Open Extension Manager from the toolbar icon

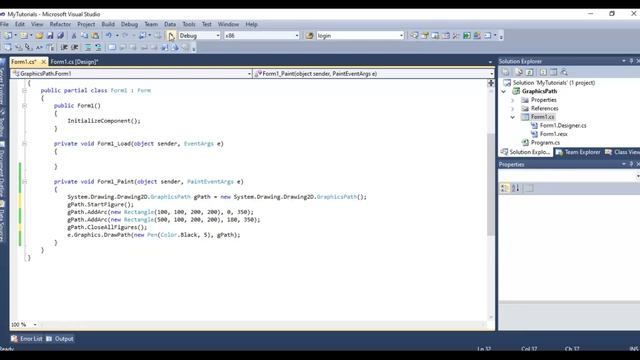[x=477, y=36]
